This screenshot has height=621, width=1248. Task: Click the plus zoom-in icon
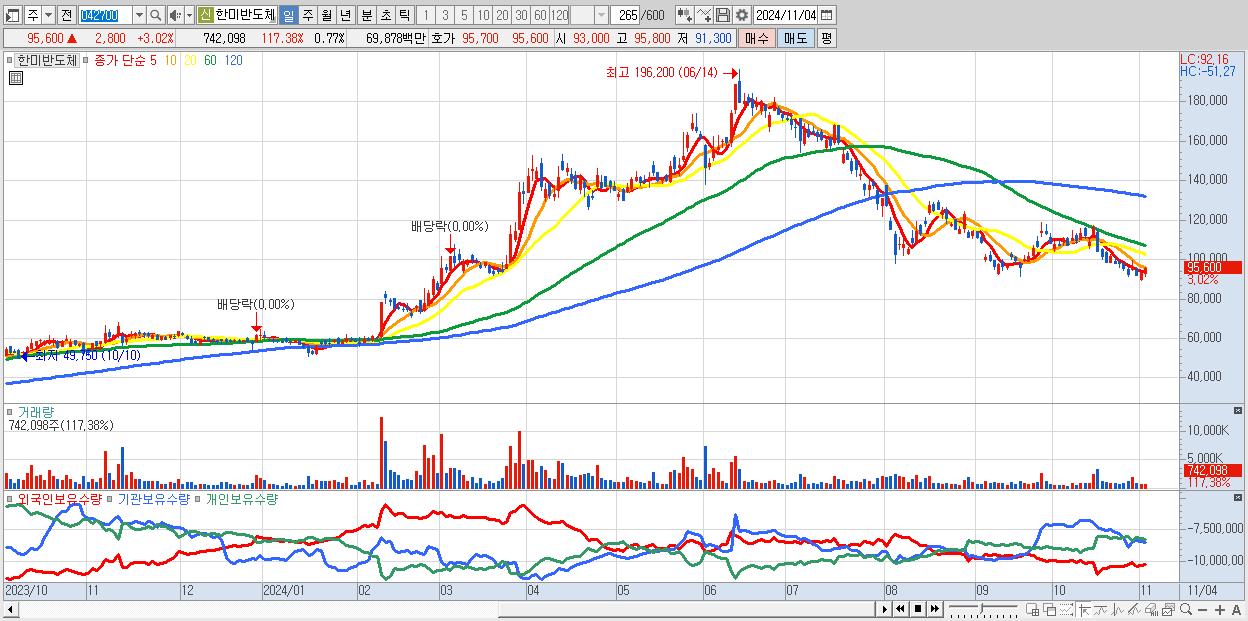pos(1220,609)
